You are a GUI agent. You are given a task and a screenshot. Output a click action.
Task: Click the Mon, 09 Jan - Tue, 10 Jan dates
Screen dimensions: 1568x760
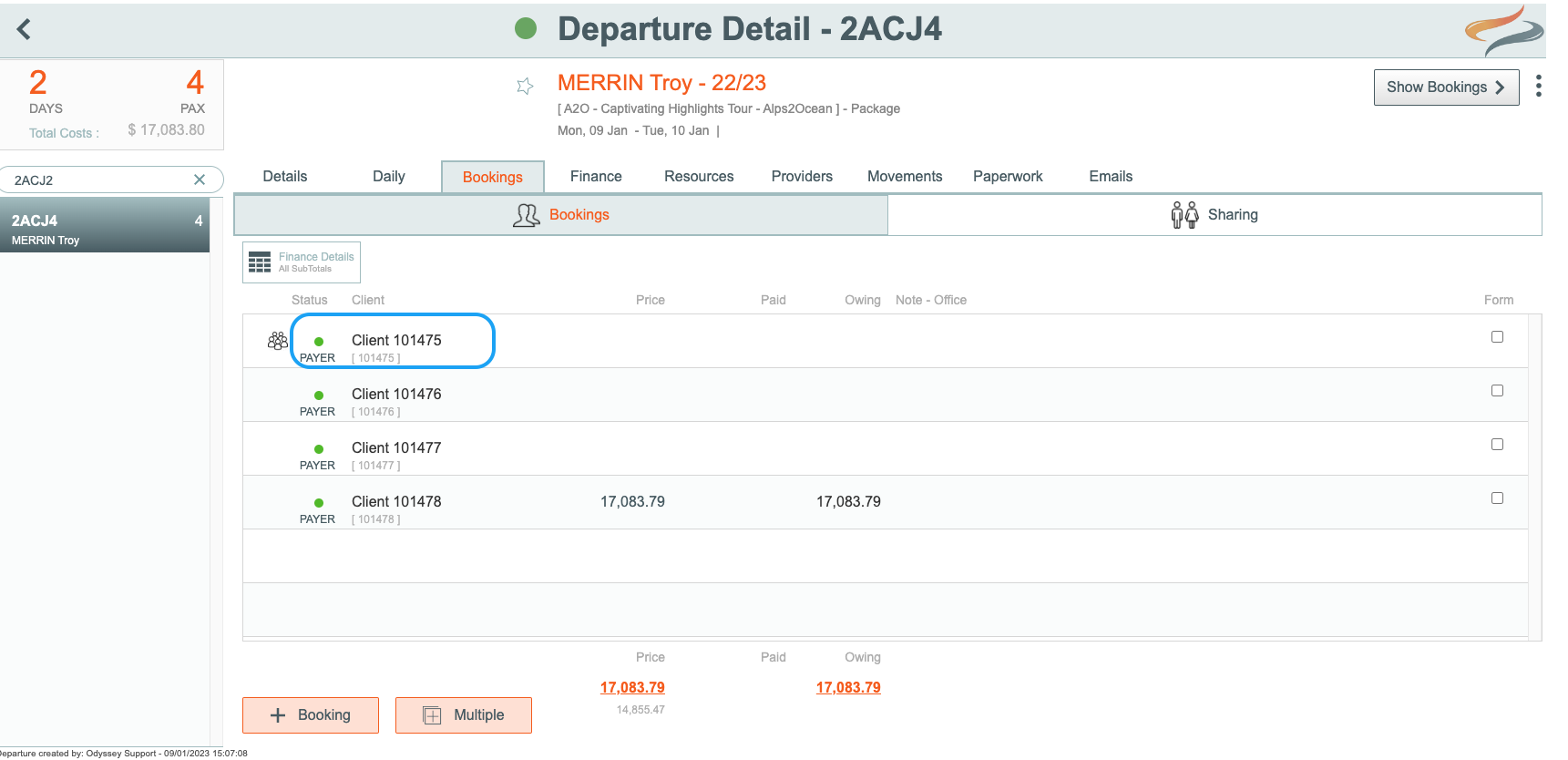click(x=633, y=130)
